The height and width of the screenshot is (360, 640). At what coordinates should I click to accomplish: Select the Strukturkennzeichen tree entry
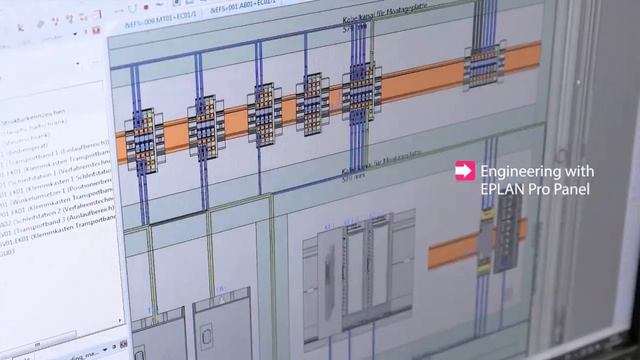33,116
